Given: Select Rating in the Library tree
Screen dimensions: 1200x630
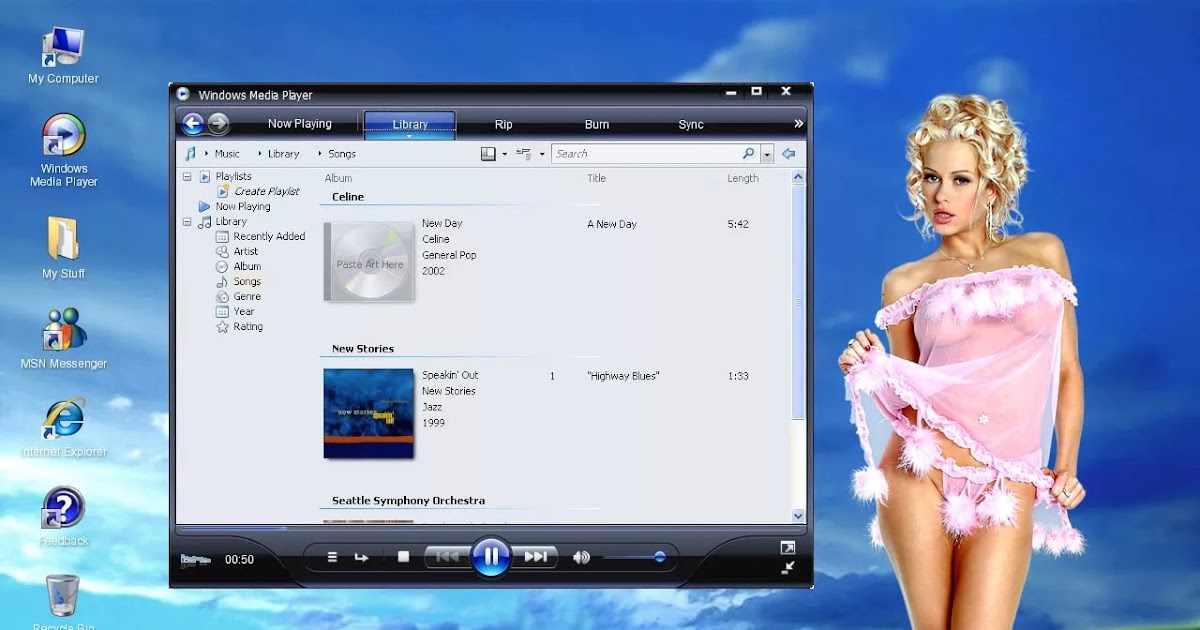Looking at the screenshot, I should [x=248, y=326].
